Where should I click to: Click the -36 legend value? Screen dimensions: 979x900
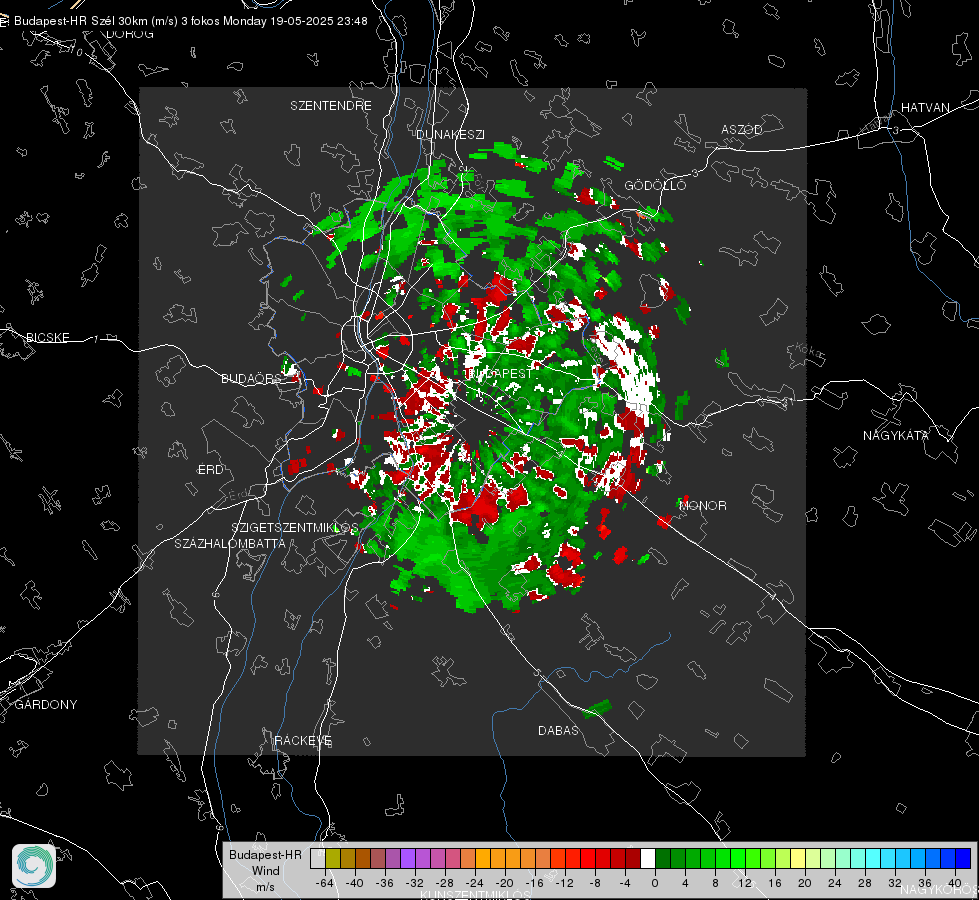pyautogui.click(x=385, y=883)
